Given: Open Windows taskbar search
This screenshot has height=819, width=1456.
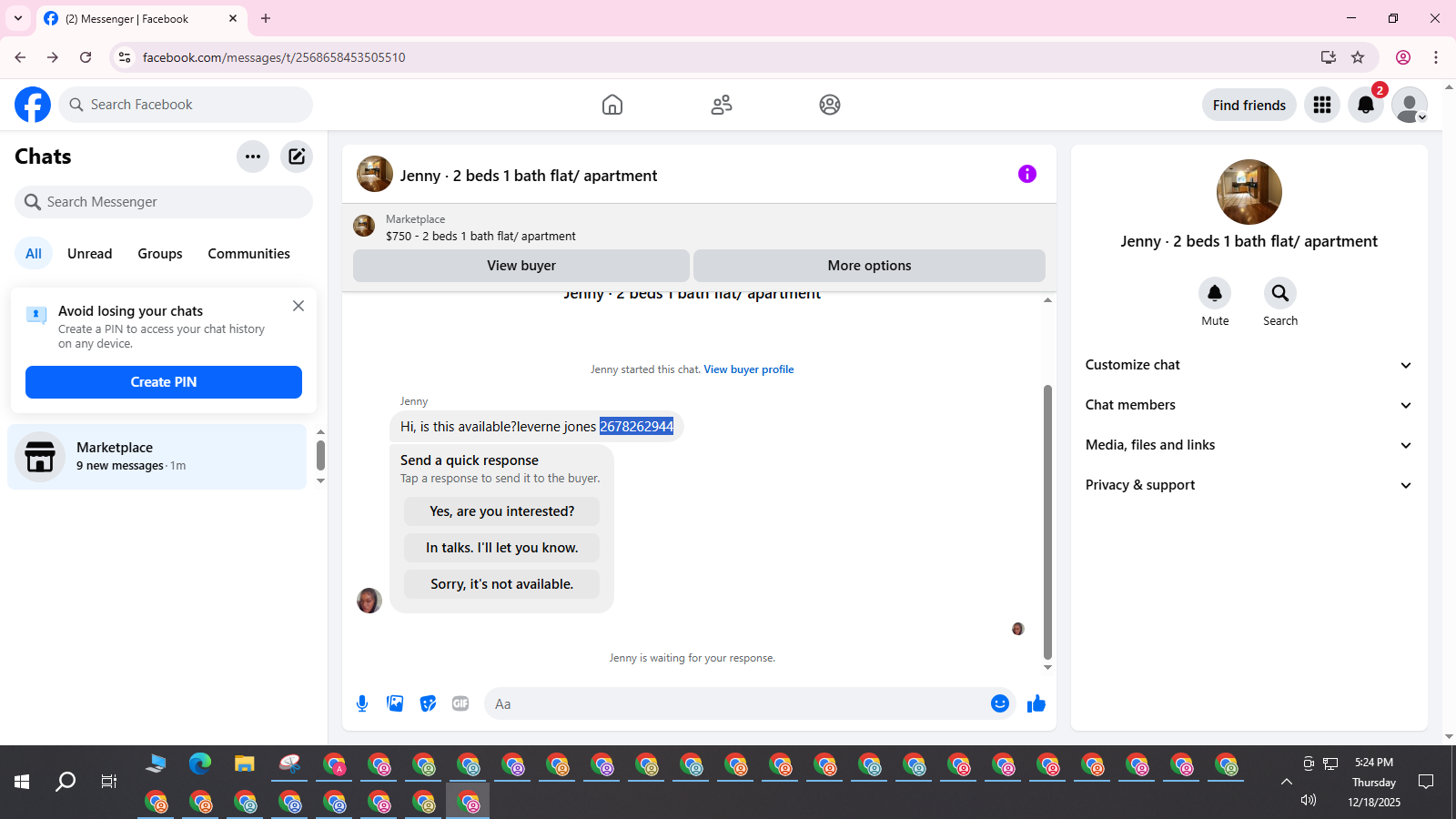Looking at the screenshot, I should (66, 782).
